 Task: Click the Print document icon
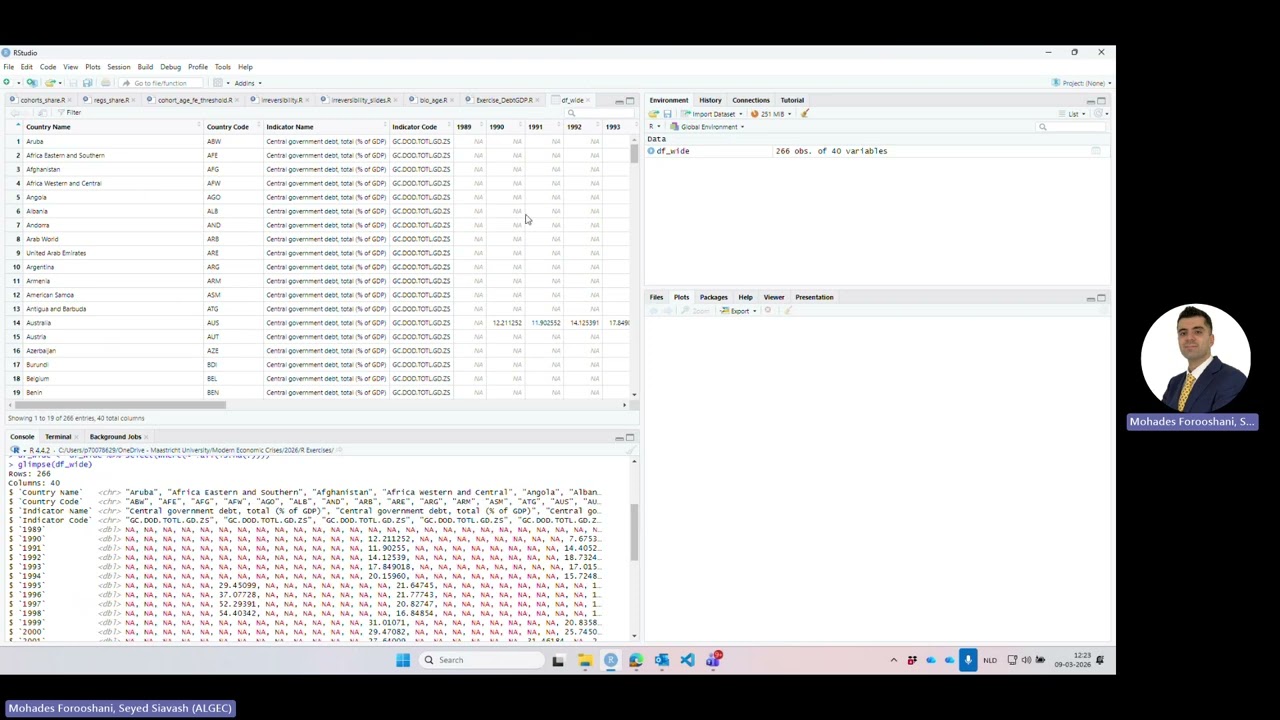[105, 83]
